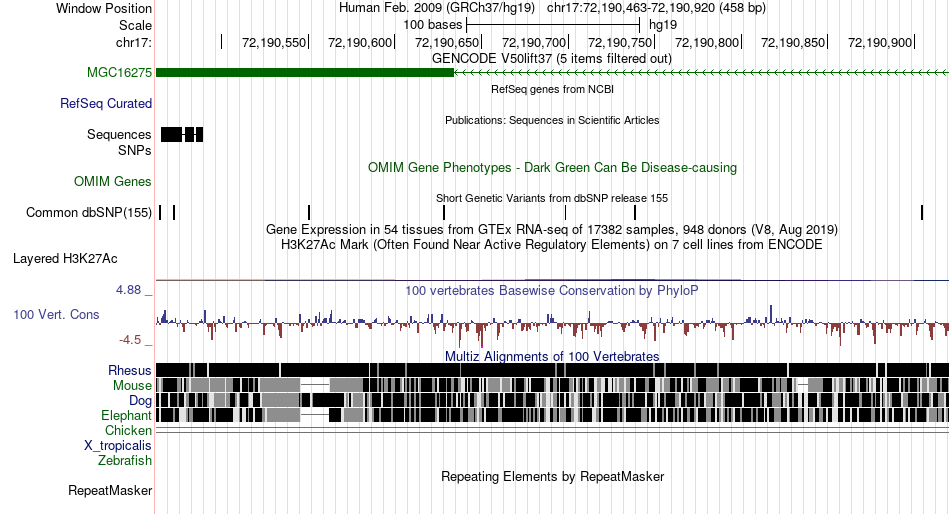Click the GENCODE V50lift37 track title
950x514 pixels.
click(x=551, y=59)
